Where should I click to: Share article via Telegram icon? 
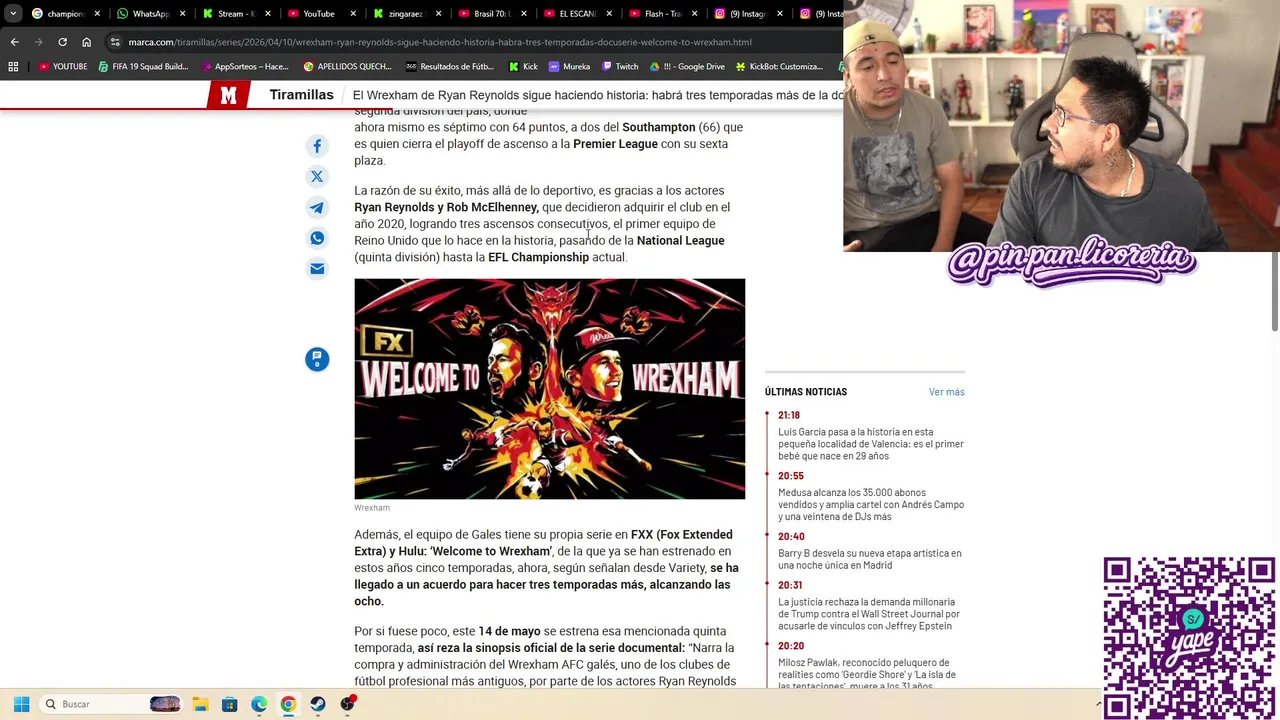317,208
